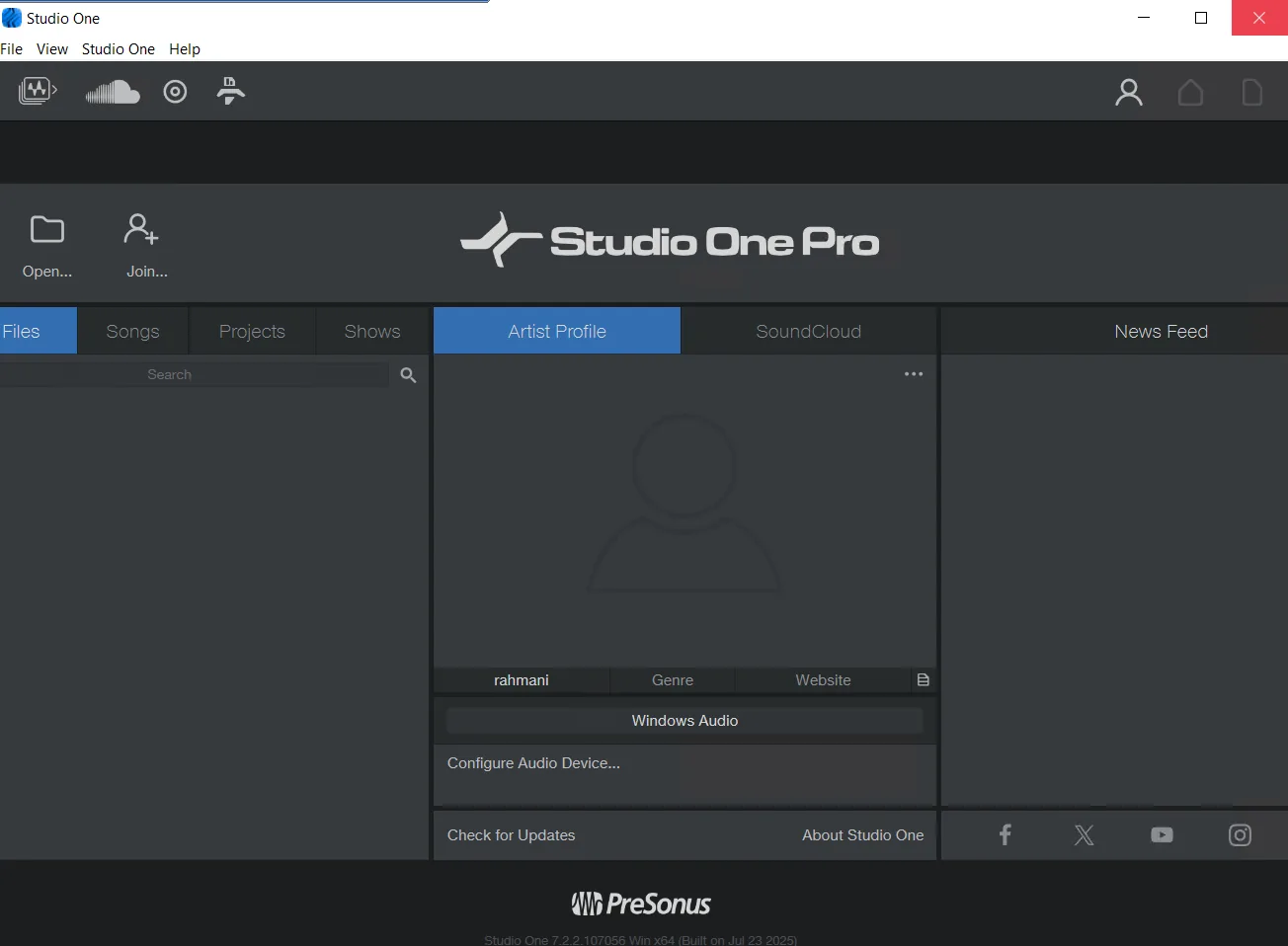Viewport: 1288px width, 946px height.
Task: Click the artist name field rahmani
Action: (522, 680)
